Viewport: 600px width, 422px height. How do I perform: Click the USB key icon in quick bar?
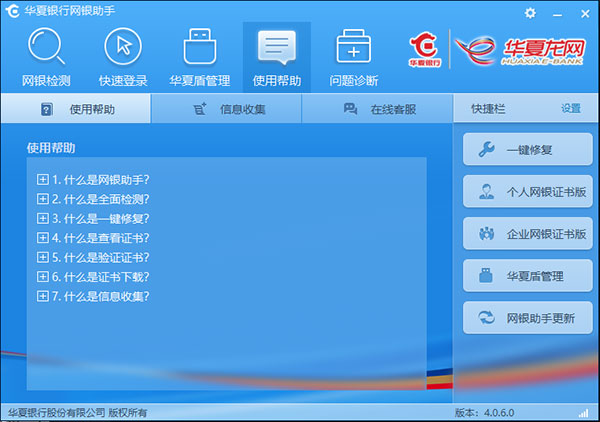click(x=486, y=275)
